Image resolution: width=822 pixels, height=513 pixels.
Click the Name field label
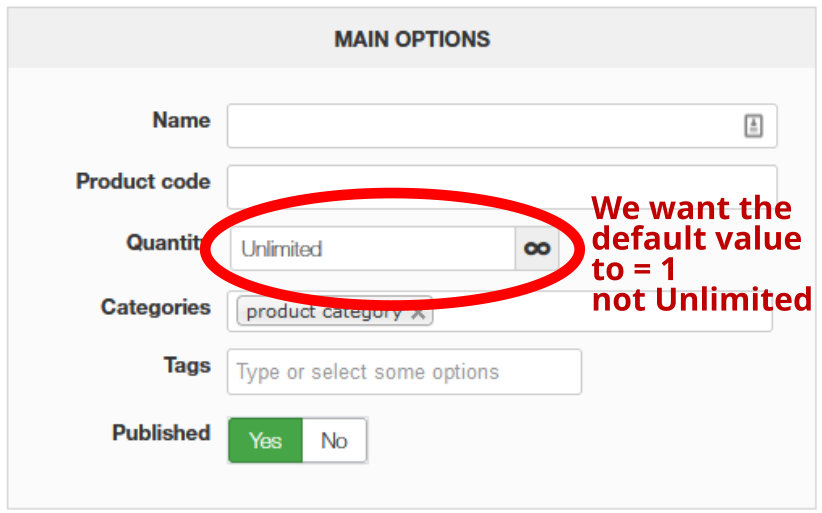point(181,120)
